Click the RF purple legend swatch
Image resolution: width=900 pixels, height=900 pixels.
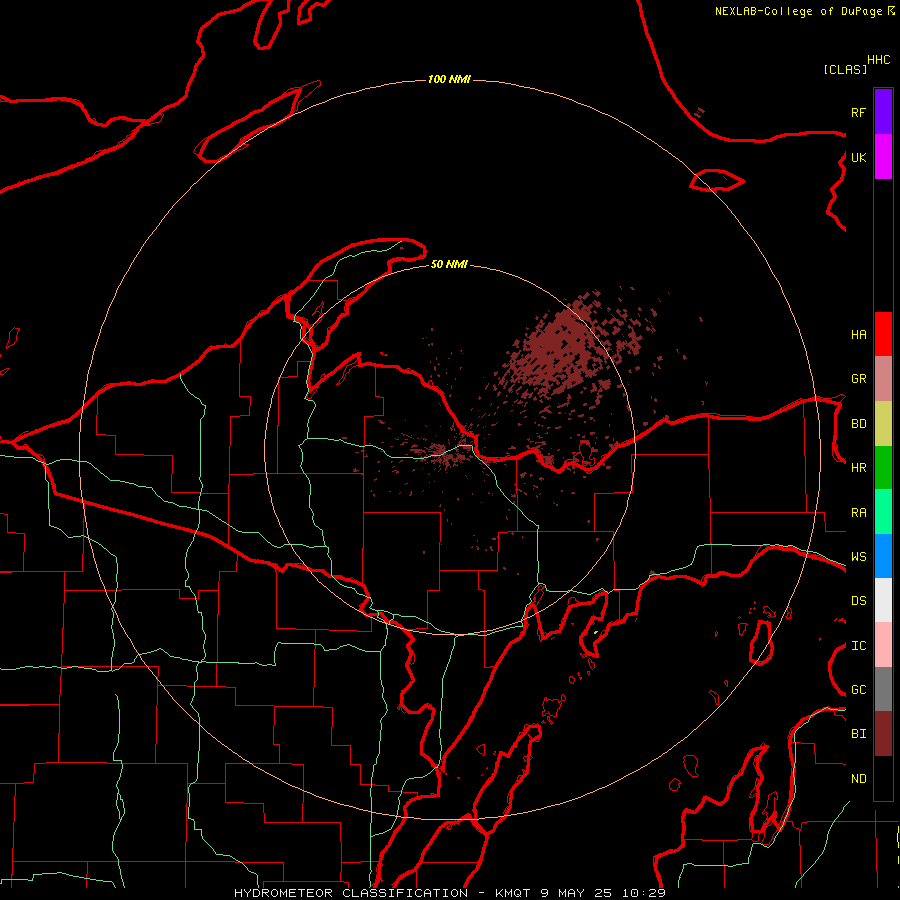point(883,112)
